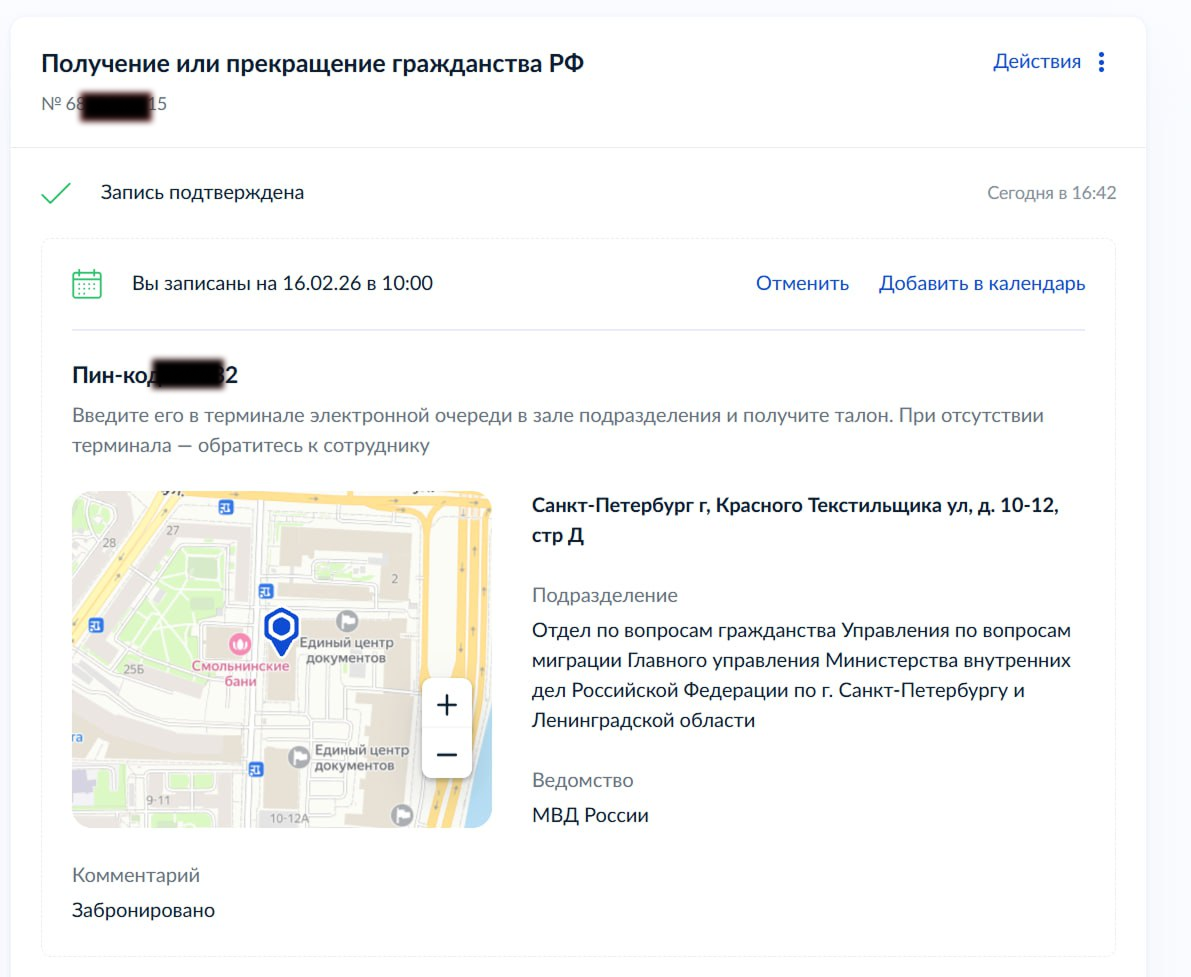Click the Запись подтверждена status row
The width and height of the screenshot is (1191, 977).
(x=578, y=193)
